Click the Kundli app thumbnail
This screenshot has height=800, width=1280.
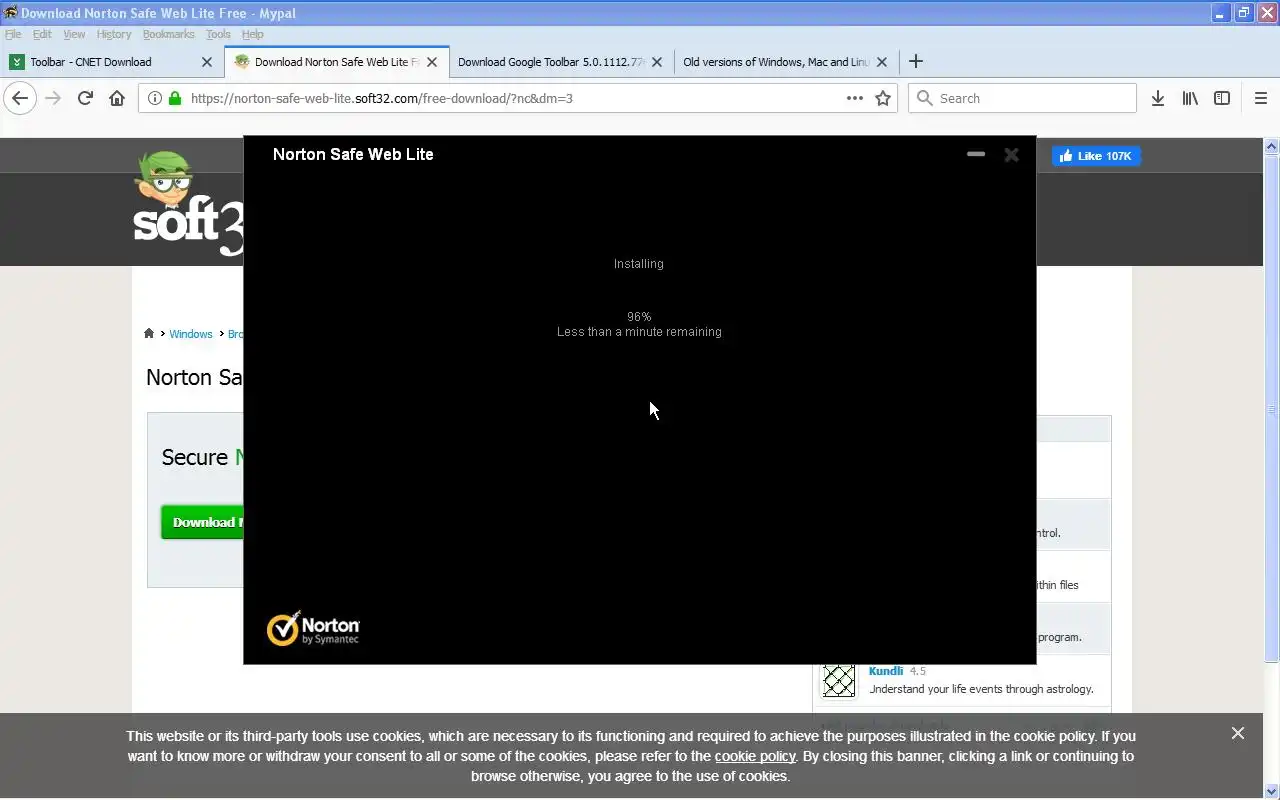(839, 681)
